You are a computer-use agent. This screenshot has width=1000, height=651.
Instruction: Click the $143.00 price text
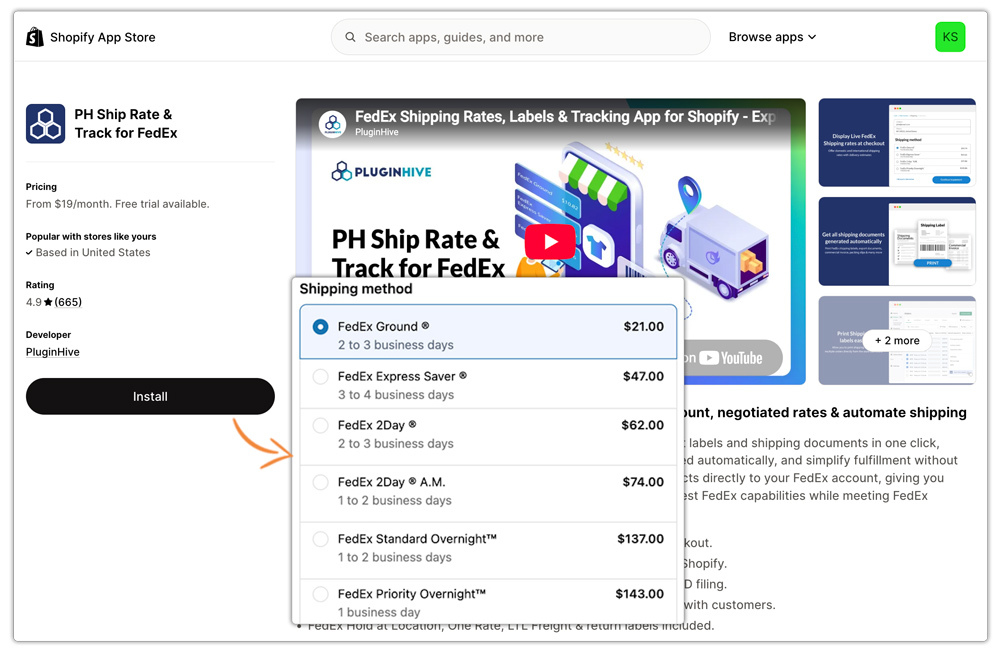click(640, 594)
